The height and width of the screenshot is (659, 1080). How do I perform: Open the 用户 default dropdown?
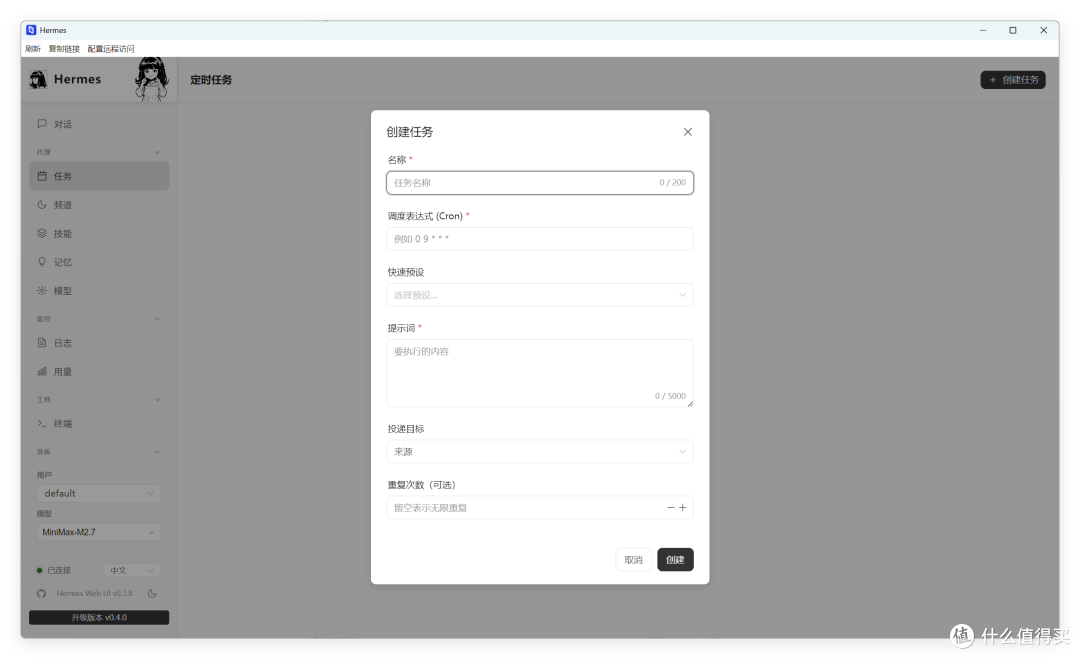(98, 494)
